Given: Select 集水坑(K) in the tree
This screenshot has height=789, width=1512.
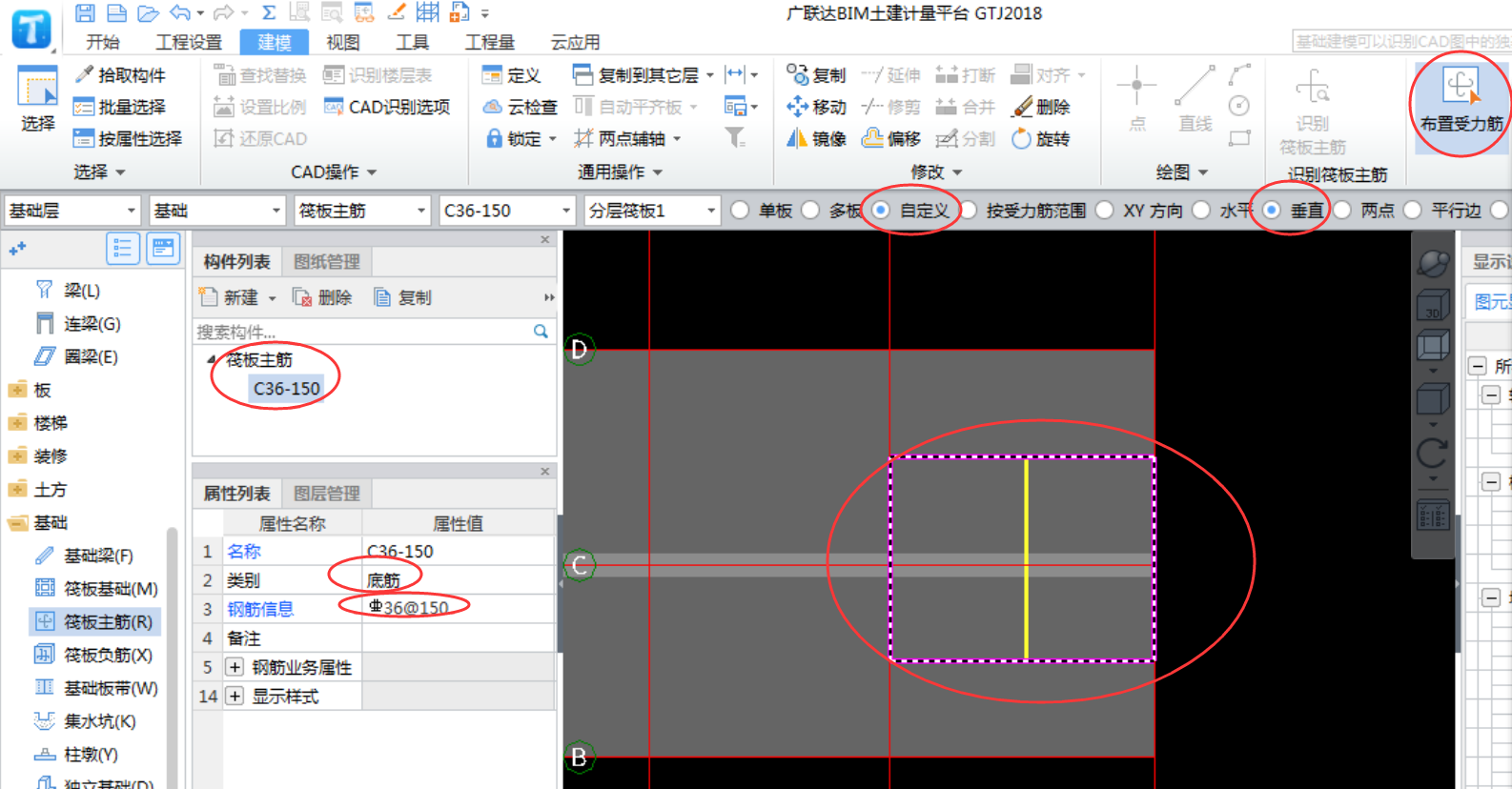Looking at the screenshot, I should click(x=87, y=721).
